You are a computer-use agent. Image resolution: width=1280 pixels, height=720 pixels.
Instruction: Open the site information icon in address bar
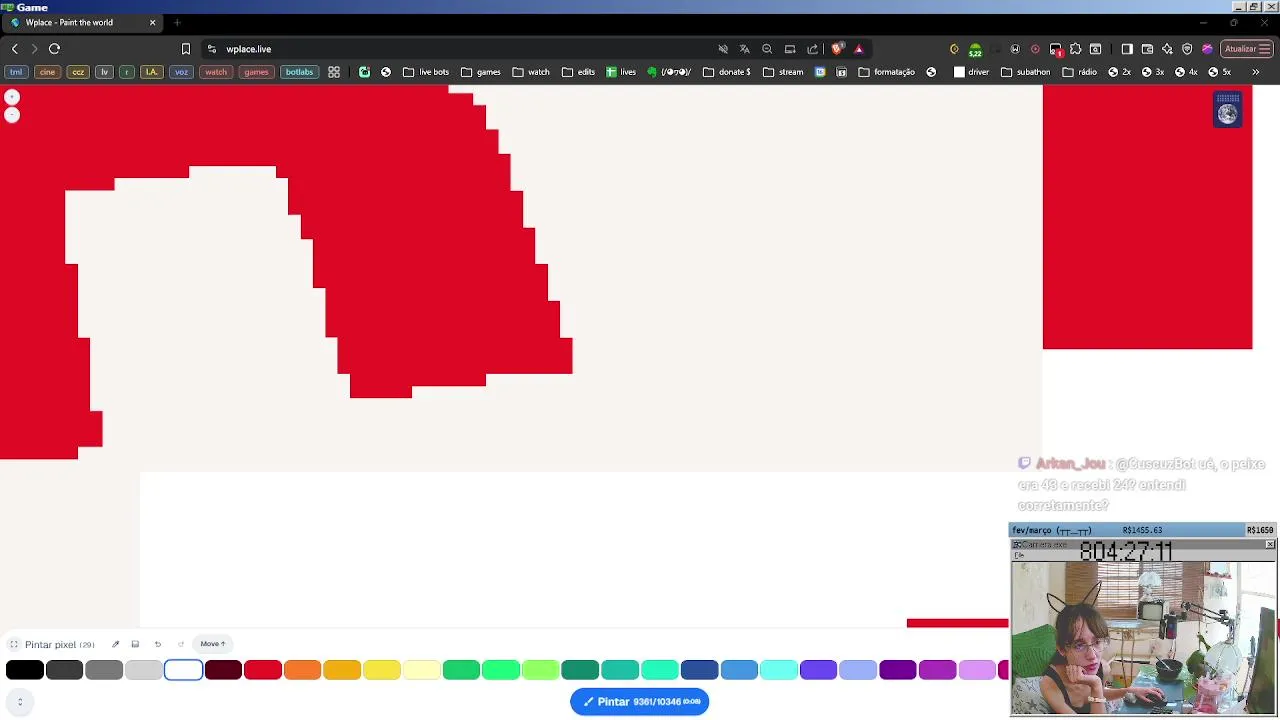[x=212, y=49]
